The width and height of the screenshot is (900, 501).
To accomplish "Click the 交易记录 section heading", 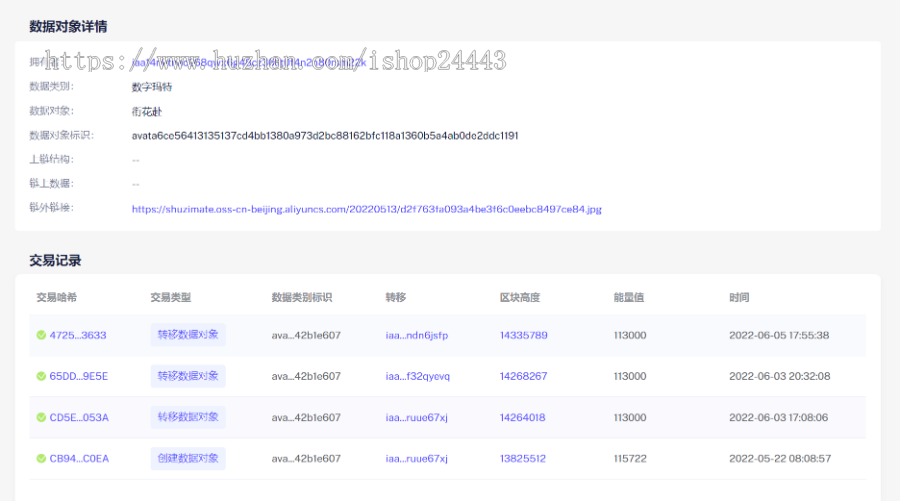I will 55,261.
